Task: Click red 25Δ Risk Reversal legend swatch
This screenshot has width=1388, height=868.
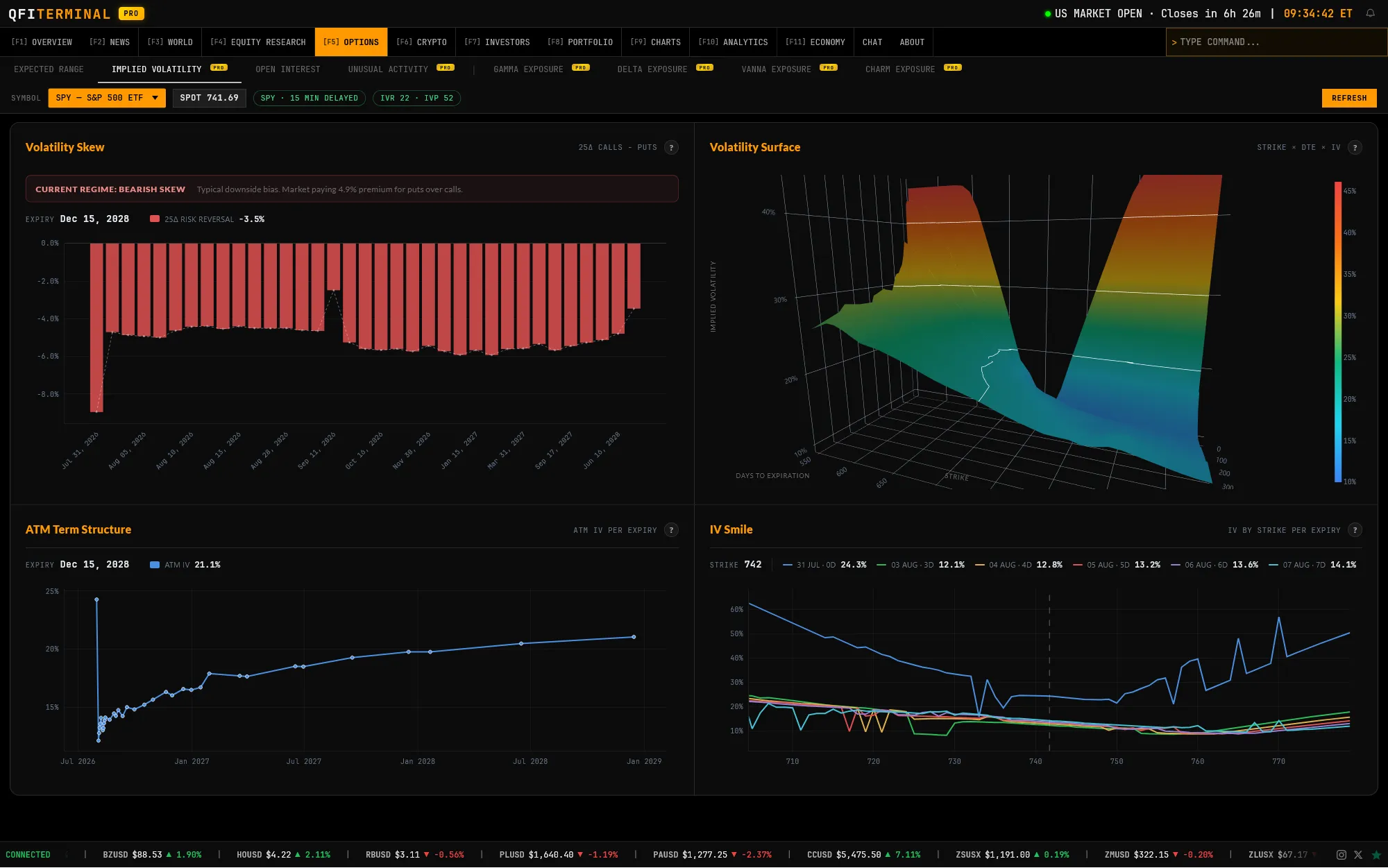Action: point(155,219)
